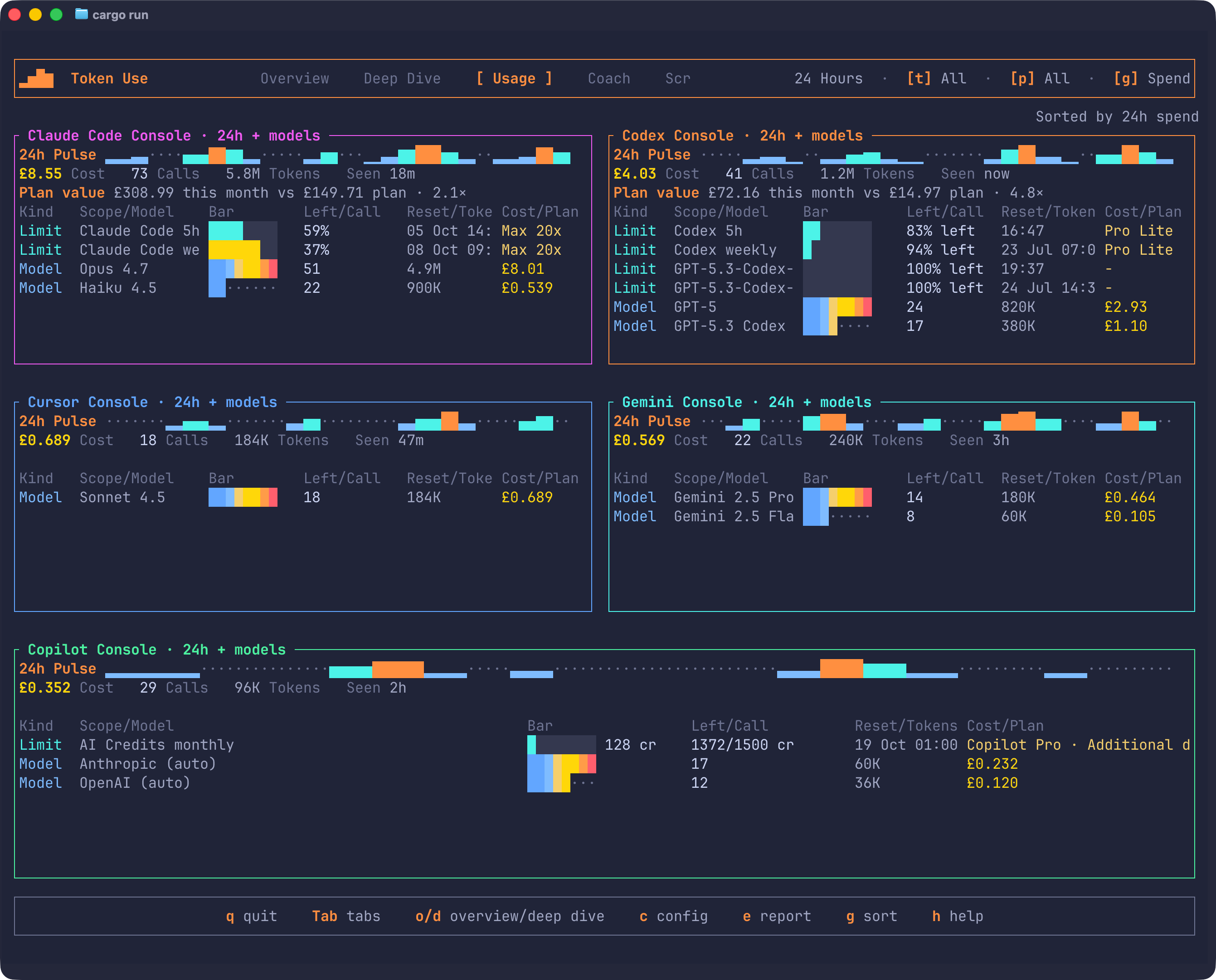The image size is (1216, 980).
Task: Select the Gemini 2.5 Fla model row
Action: pos(901,517)
